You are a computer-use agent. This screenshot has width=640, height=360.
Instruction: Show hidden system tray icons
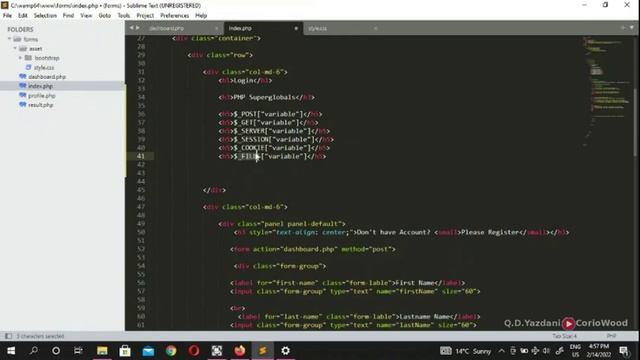502,351
